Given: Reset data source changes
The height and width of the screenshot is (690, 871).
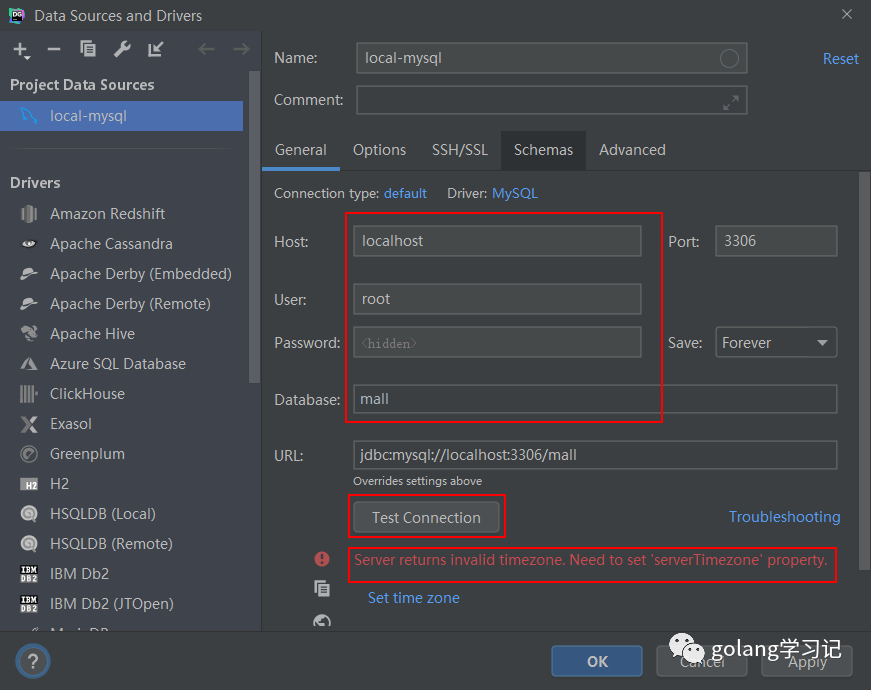Looking at the screenshot, I should [x=840, y=59].
